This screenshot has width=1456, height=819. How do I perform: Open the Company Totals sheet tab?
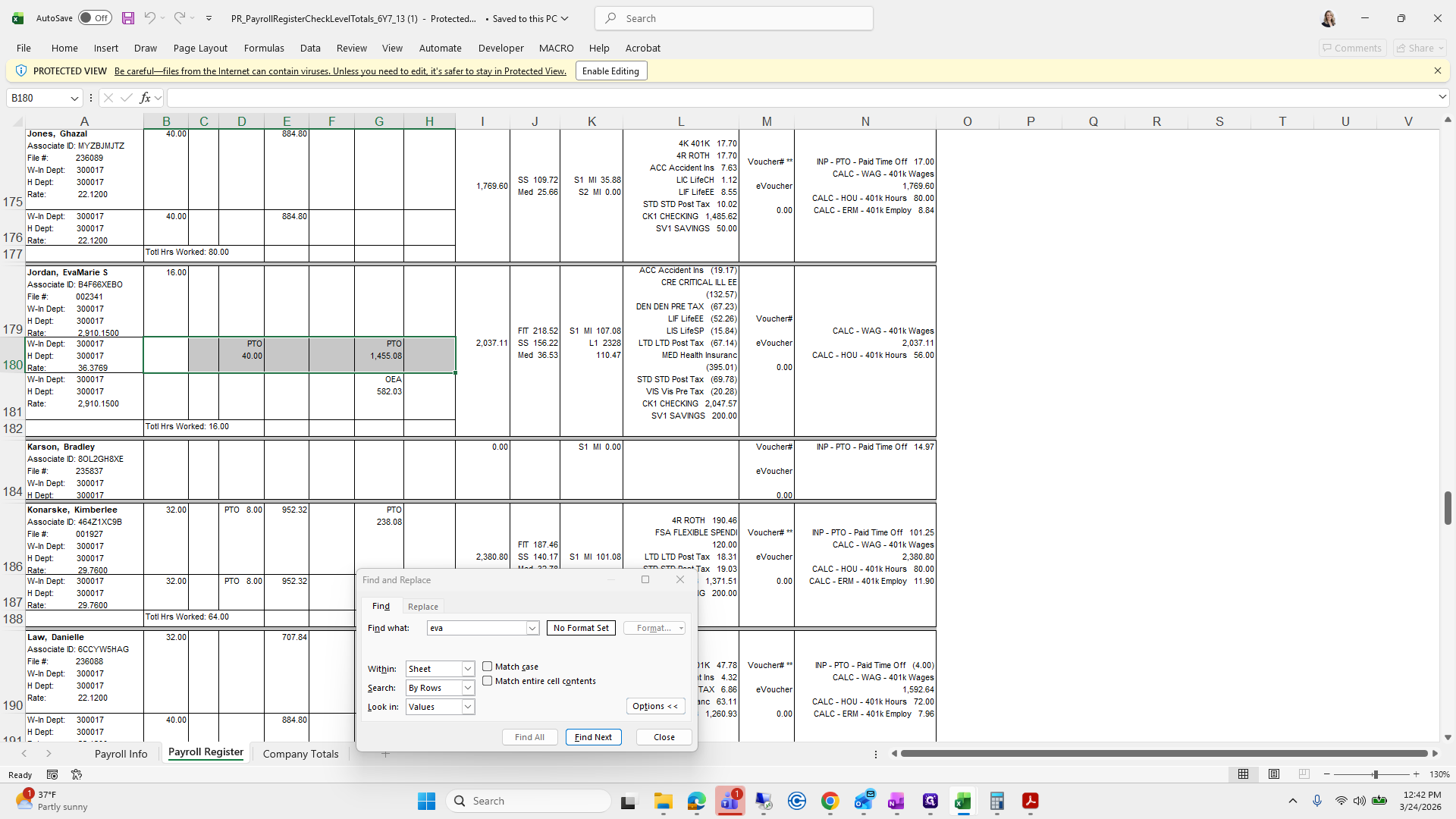(x=300, y=754)
